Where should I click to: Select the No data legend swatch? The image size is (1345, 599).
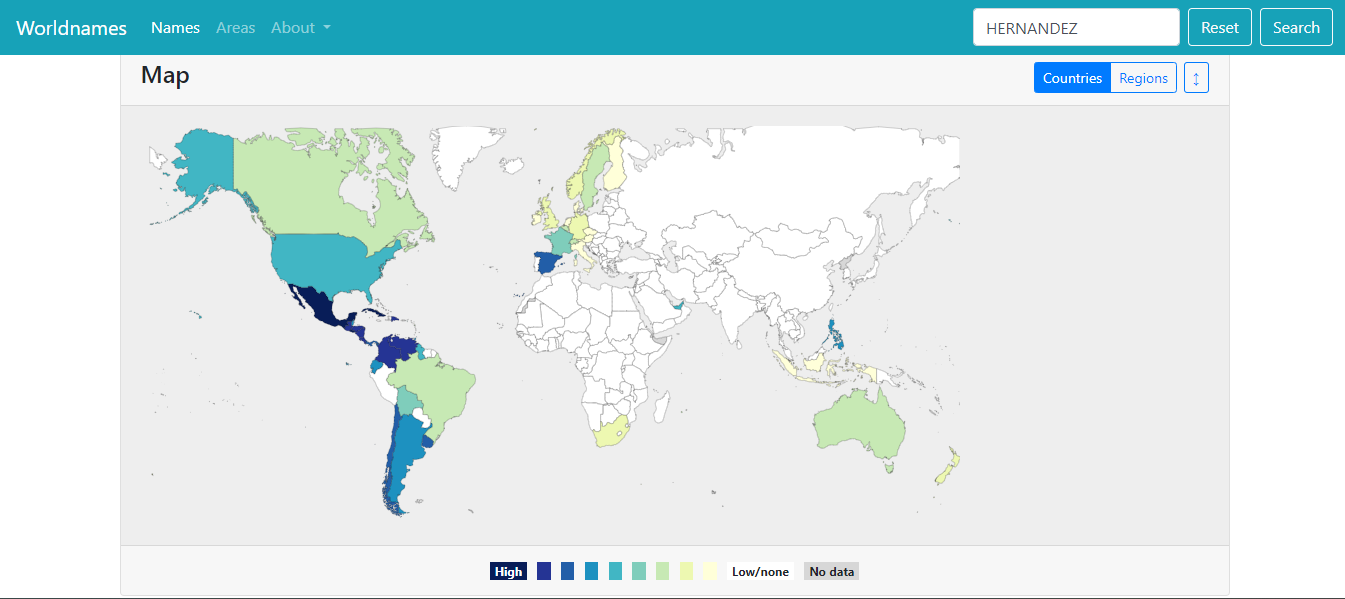click(831, 571)
